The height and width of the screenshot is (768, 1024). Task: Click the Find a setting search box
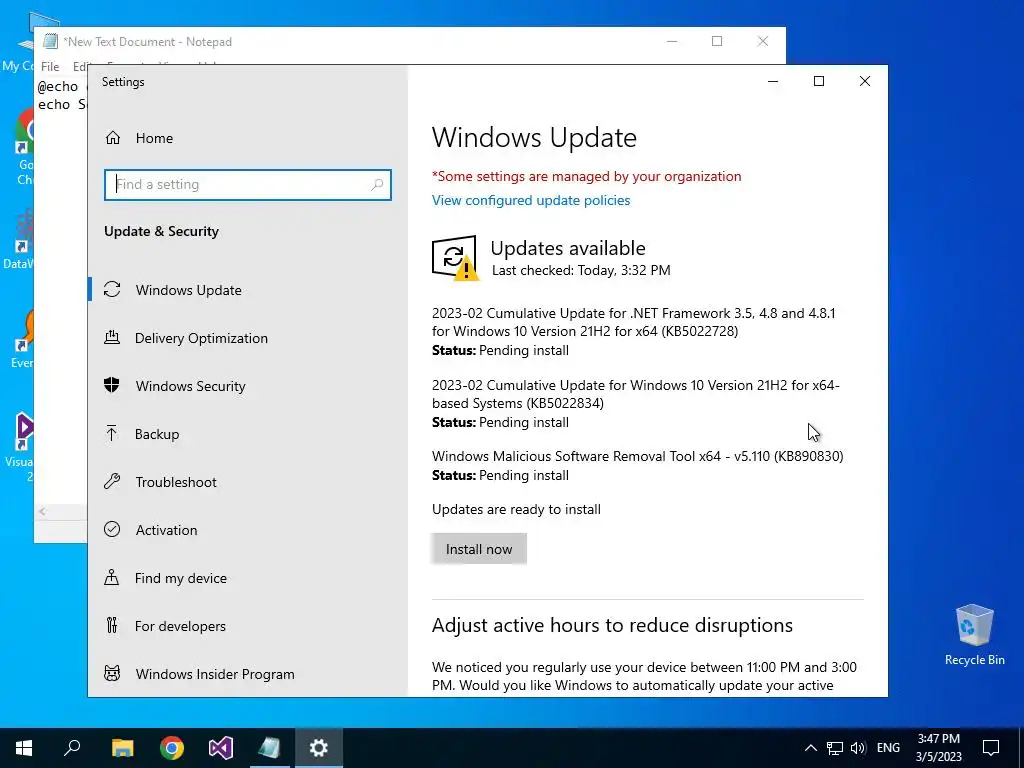[x=248, y=185]
